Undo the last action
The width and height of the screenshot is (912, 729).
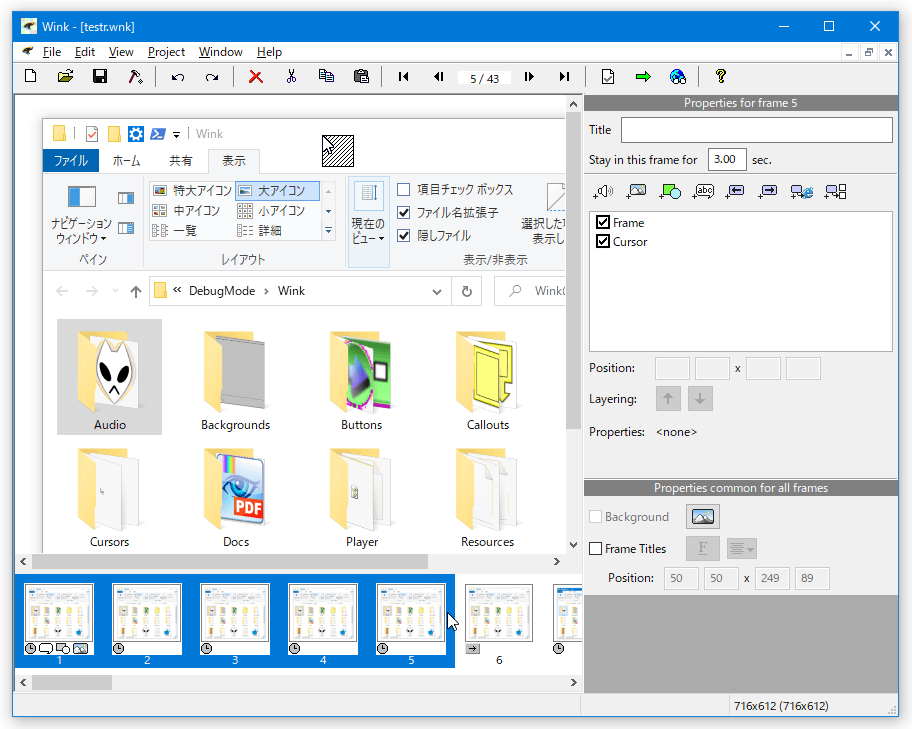click(177, 77)
